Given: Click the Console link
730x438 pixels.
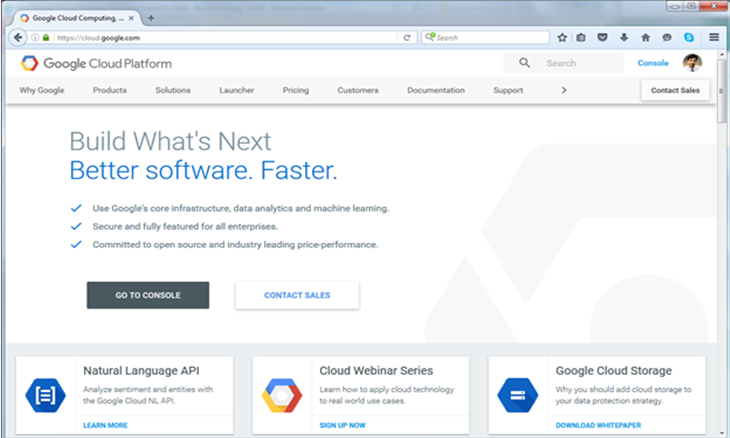Looking at the screenshot, I should (x=653, y=63).
